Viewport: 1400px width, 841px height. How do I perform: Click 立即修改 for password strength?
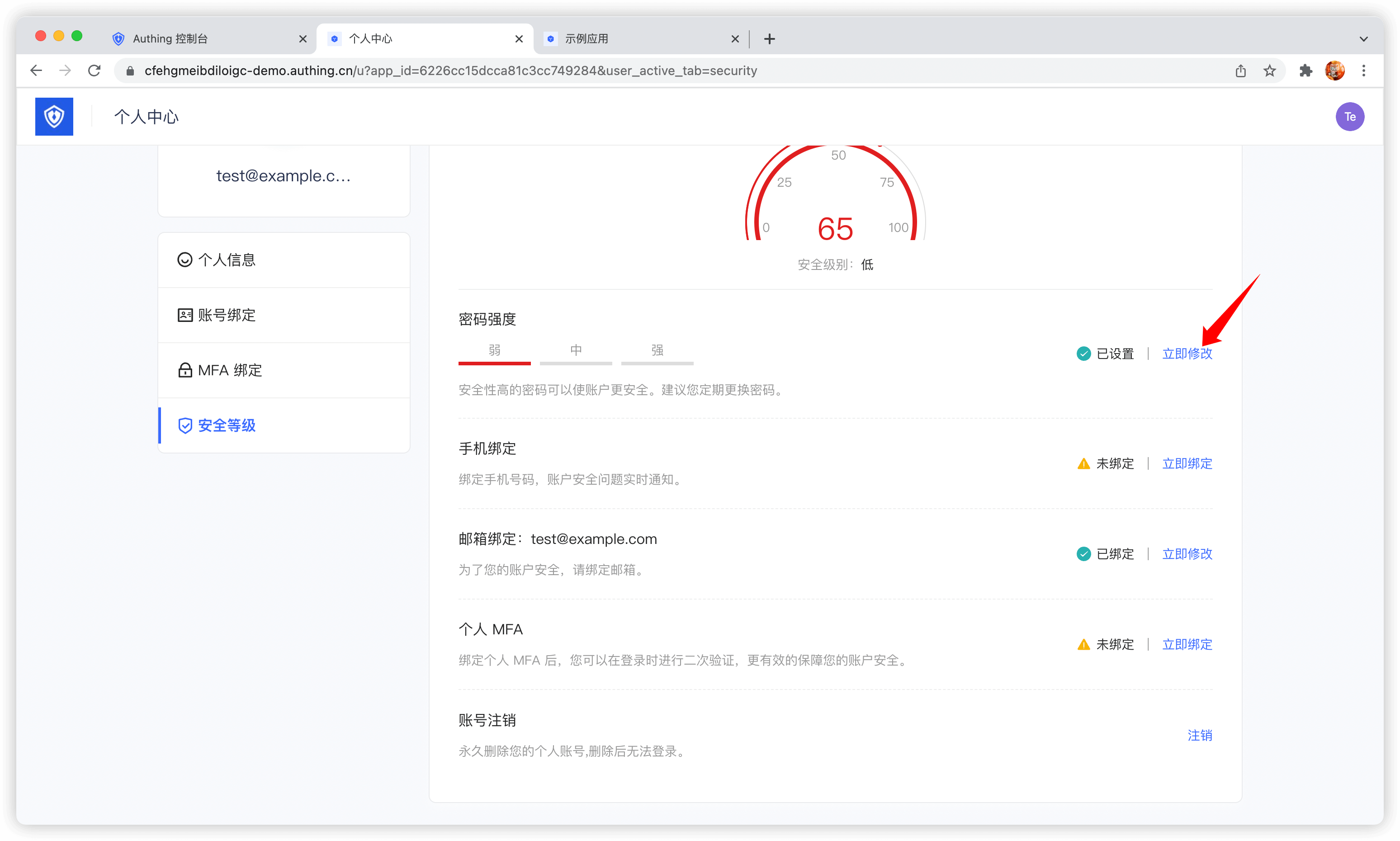(1187, 354)
